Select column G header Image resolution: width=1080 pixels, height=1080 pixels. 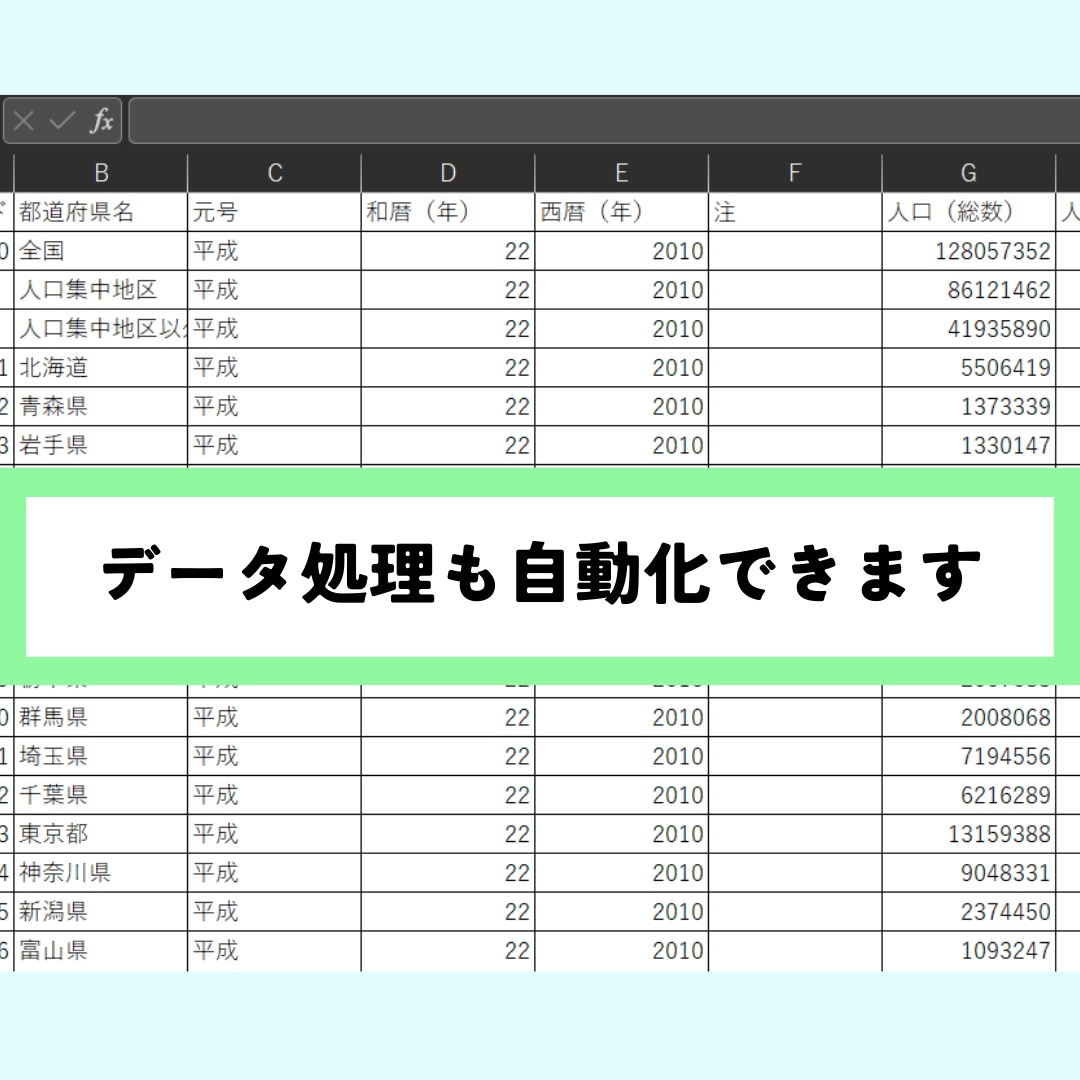tap(969, 173)
